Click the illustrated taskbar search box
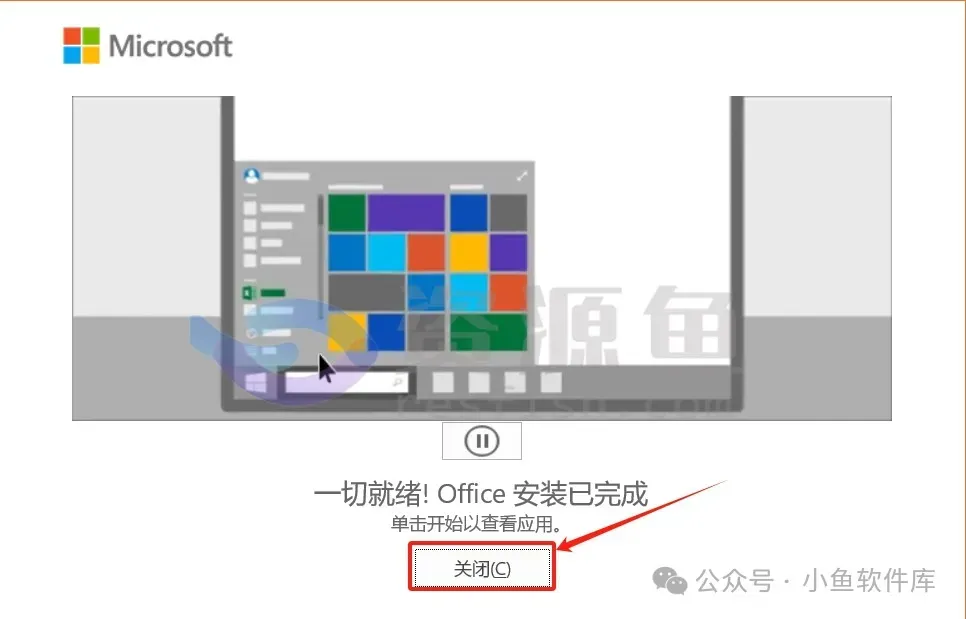This screenshot has width=966, height=619. point(346,382)
